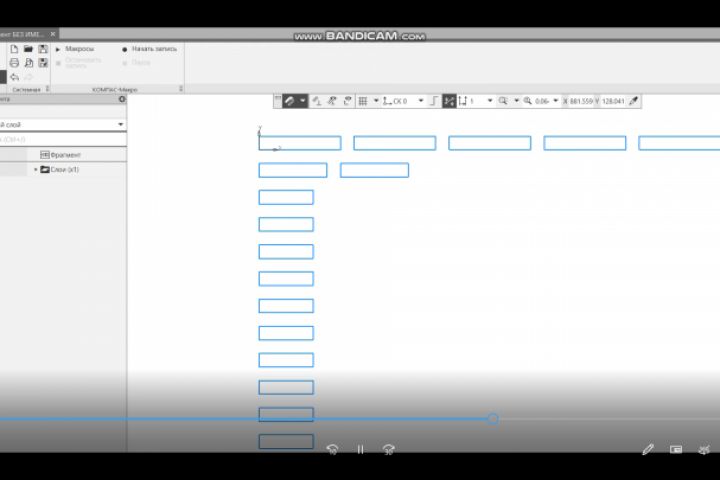Open the Макросы macro list

pyautogui.click(x=75, y=49)
